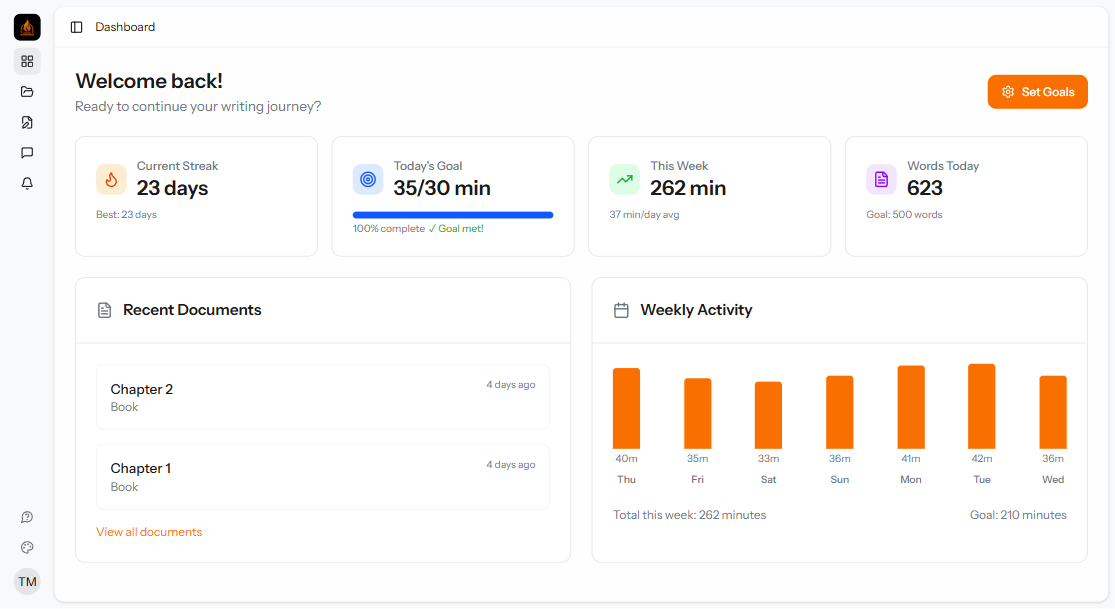1115x609 pixels.
Task: Open the TM user avatar menu
Action: pos(27,581)
